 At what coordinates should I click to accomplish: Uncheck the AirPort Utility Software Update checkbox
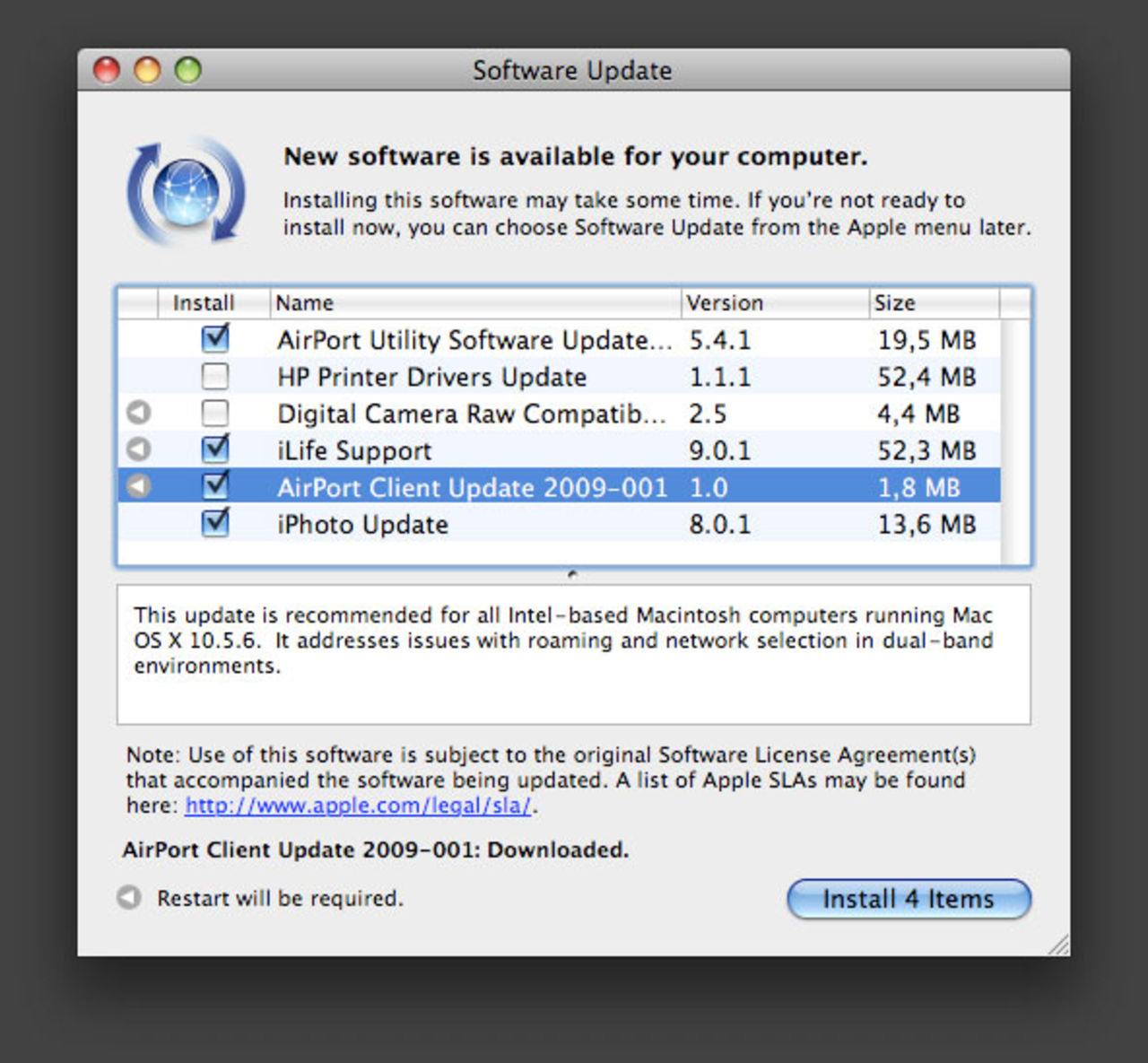coord(215,339)
